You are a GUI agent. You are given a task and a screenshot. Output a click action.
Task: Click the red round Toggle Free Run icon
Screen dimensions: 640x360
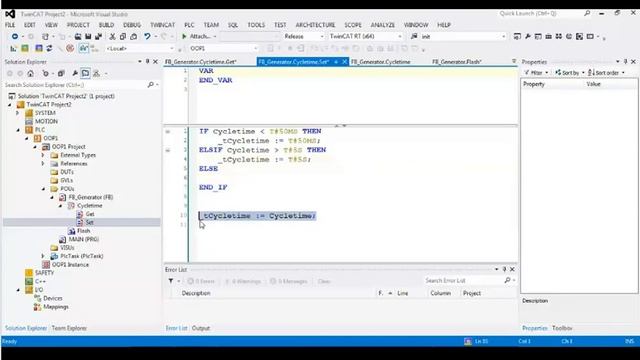click(x=70, y=48)
